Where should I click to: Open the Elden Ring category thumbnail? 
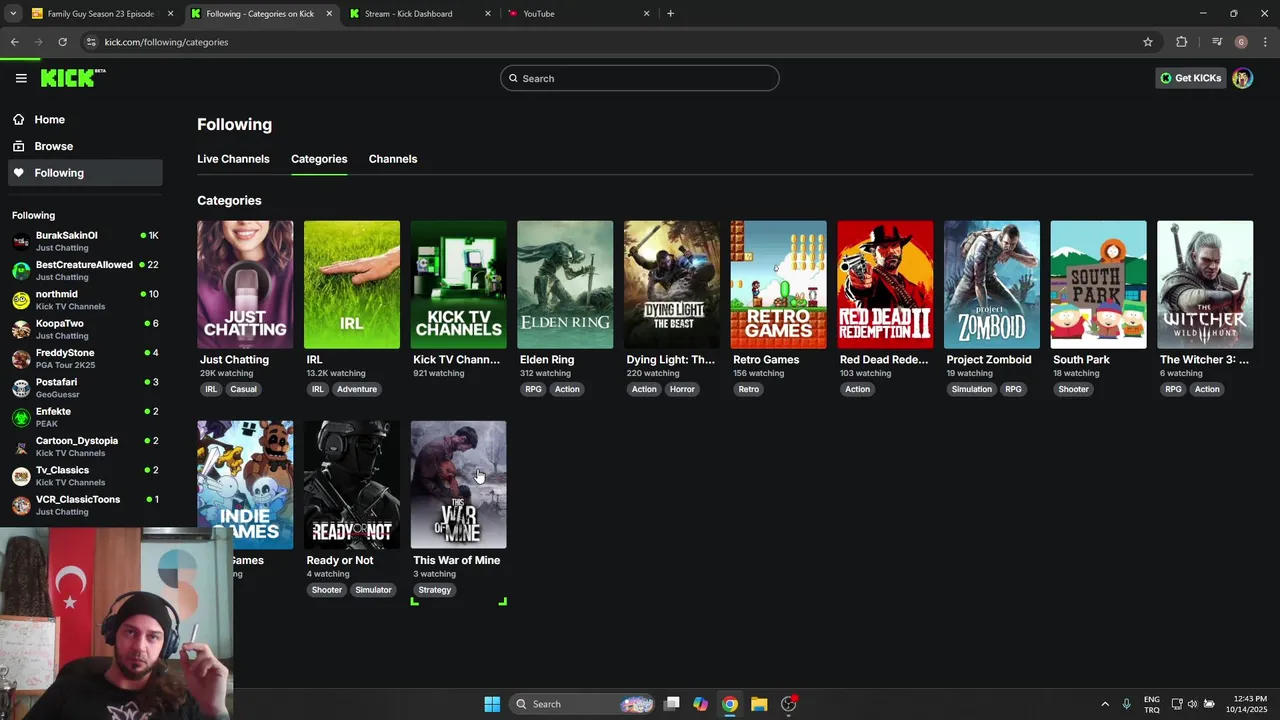[565, 285]
